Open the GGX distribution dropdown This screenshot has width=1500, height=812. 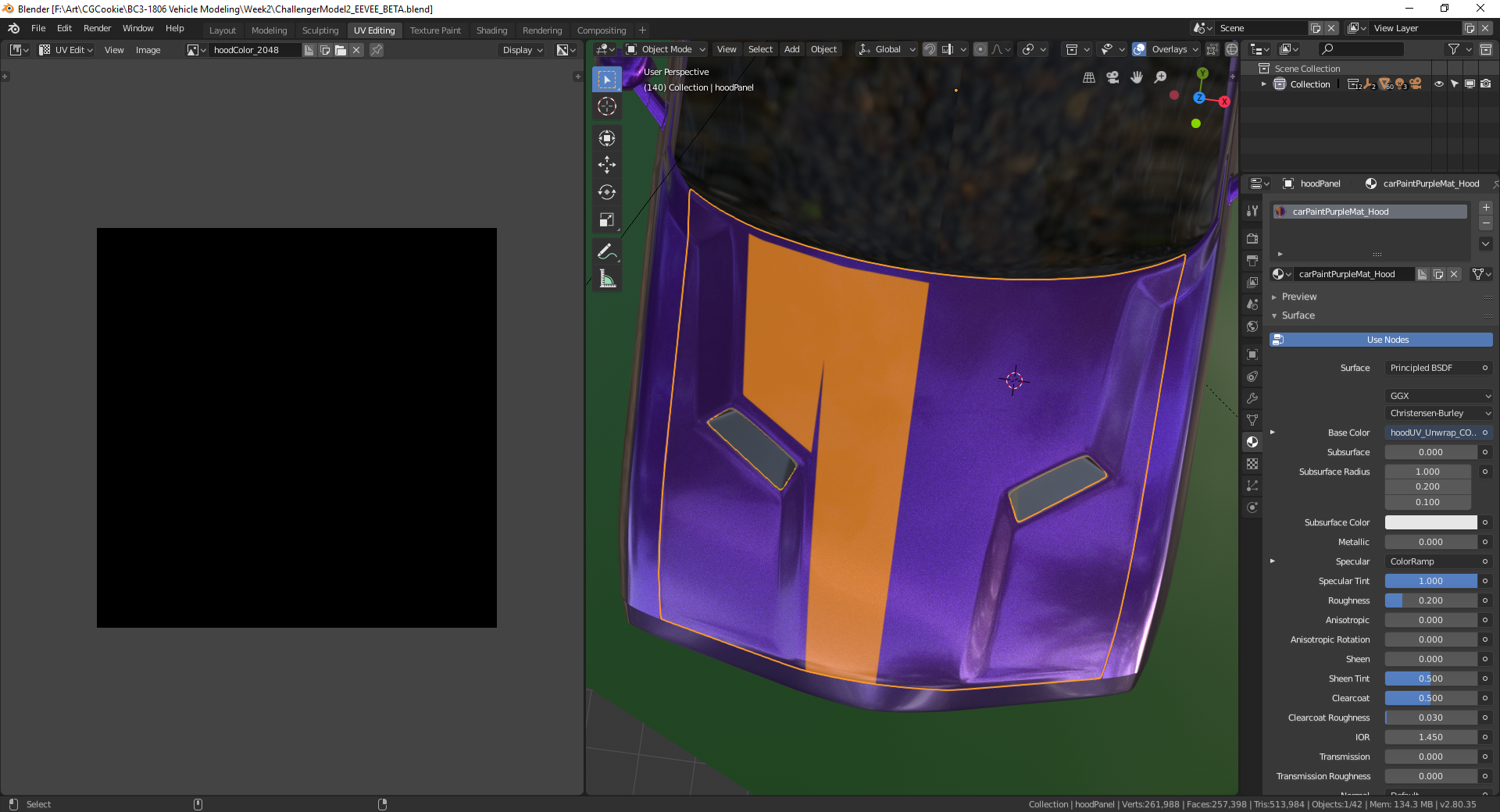pos(1439,396)
